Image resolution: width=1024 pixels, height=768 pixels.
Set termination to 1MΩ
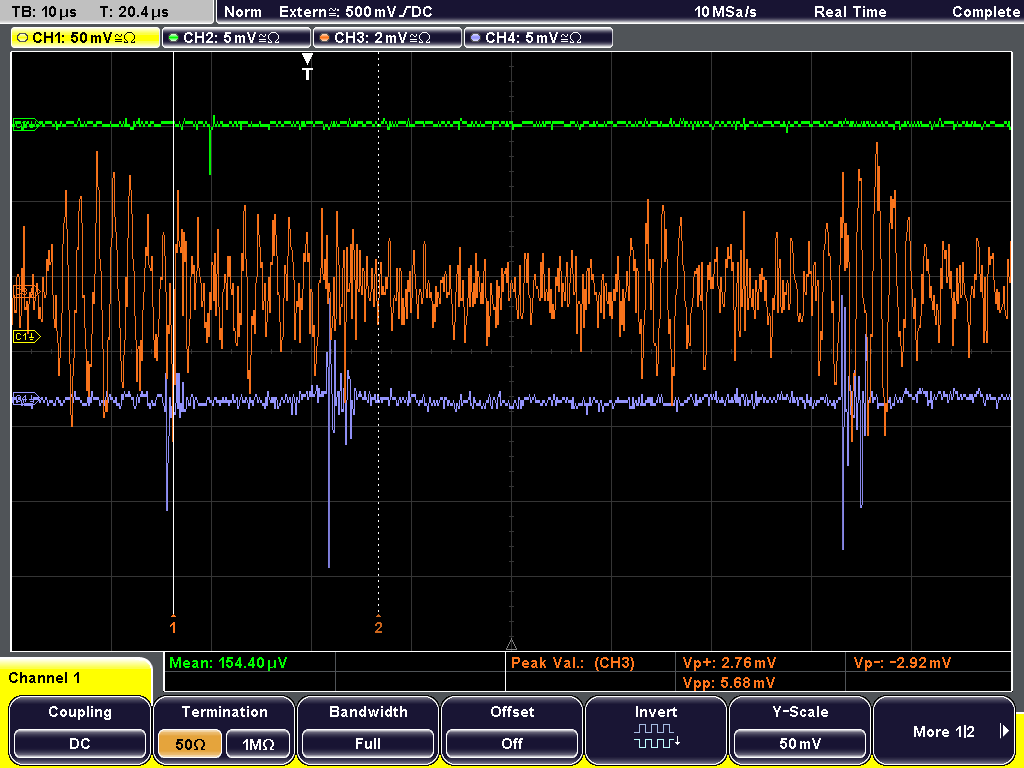tap(258, 744)
